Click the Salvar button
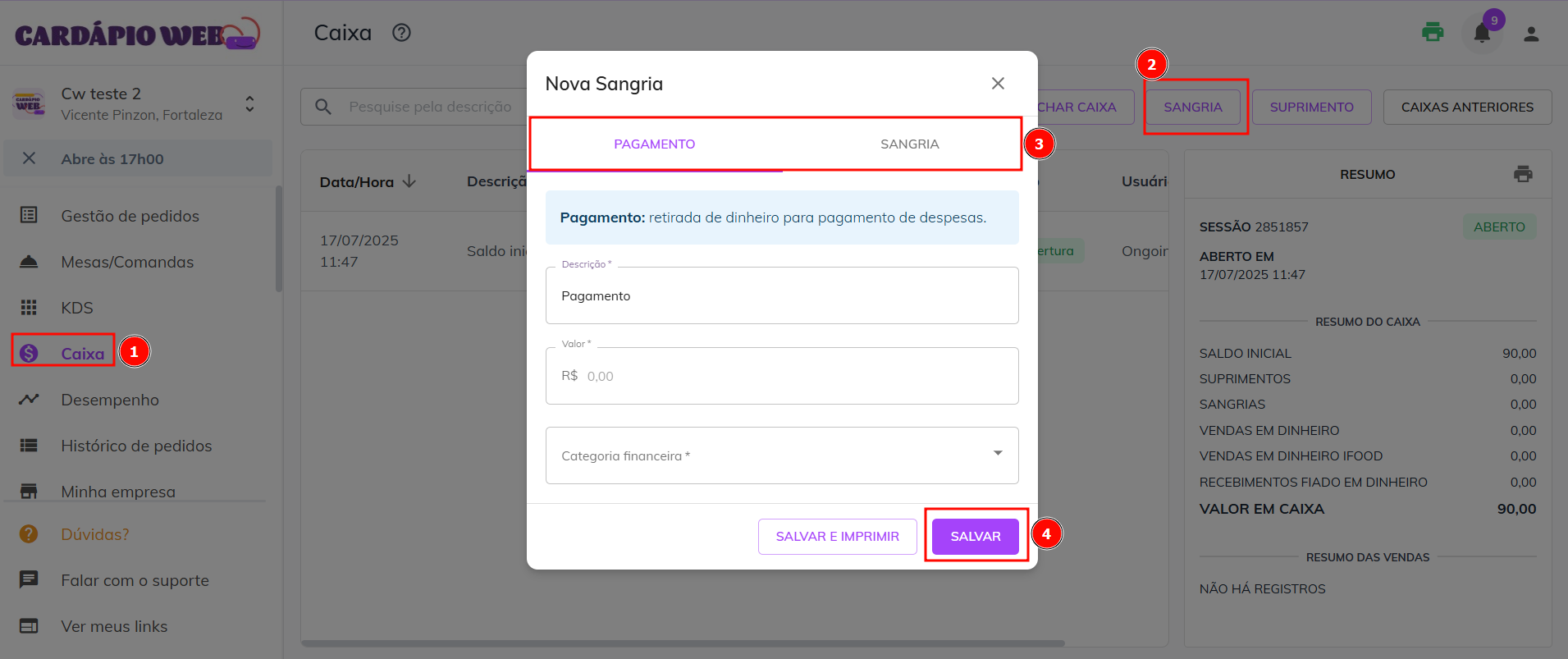The height and width of the screenshot is (659, 1568). tap(975, 536)
